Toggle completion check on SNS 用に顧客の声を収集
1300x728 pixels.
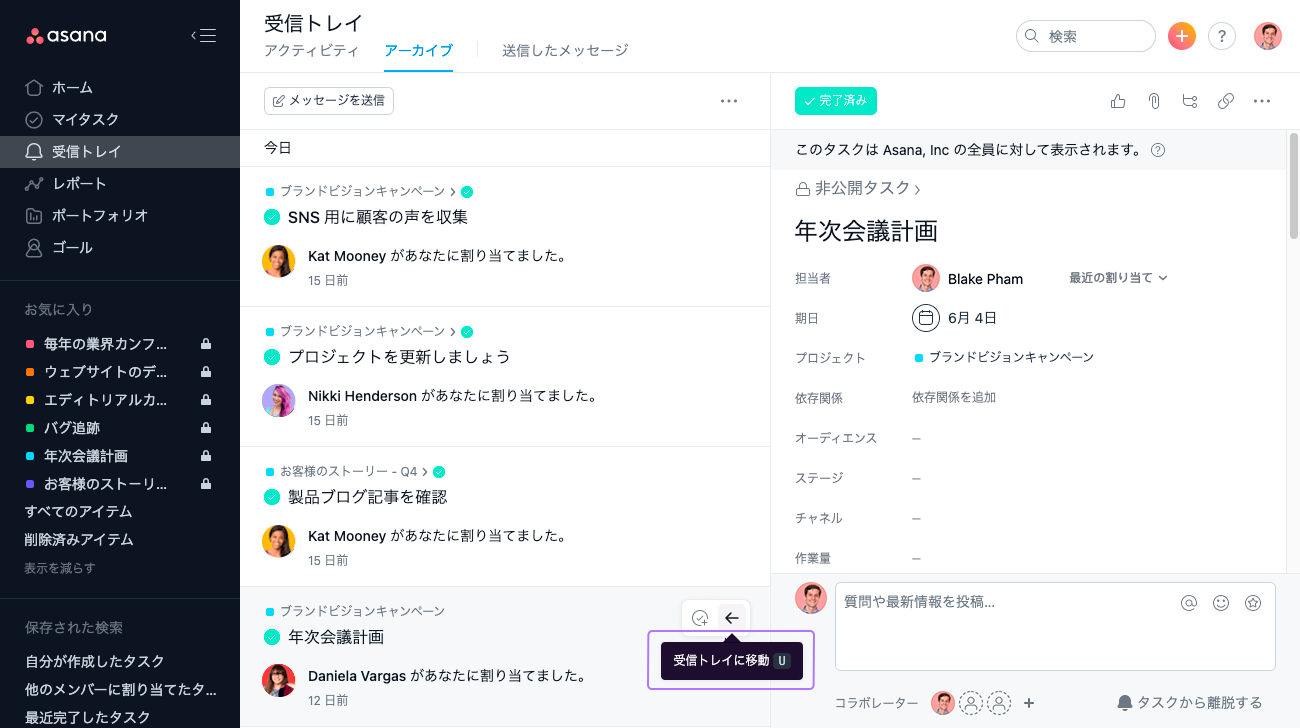[272, 217]
